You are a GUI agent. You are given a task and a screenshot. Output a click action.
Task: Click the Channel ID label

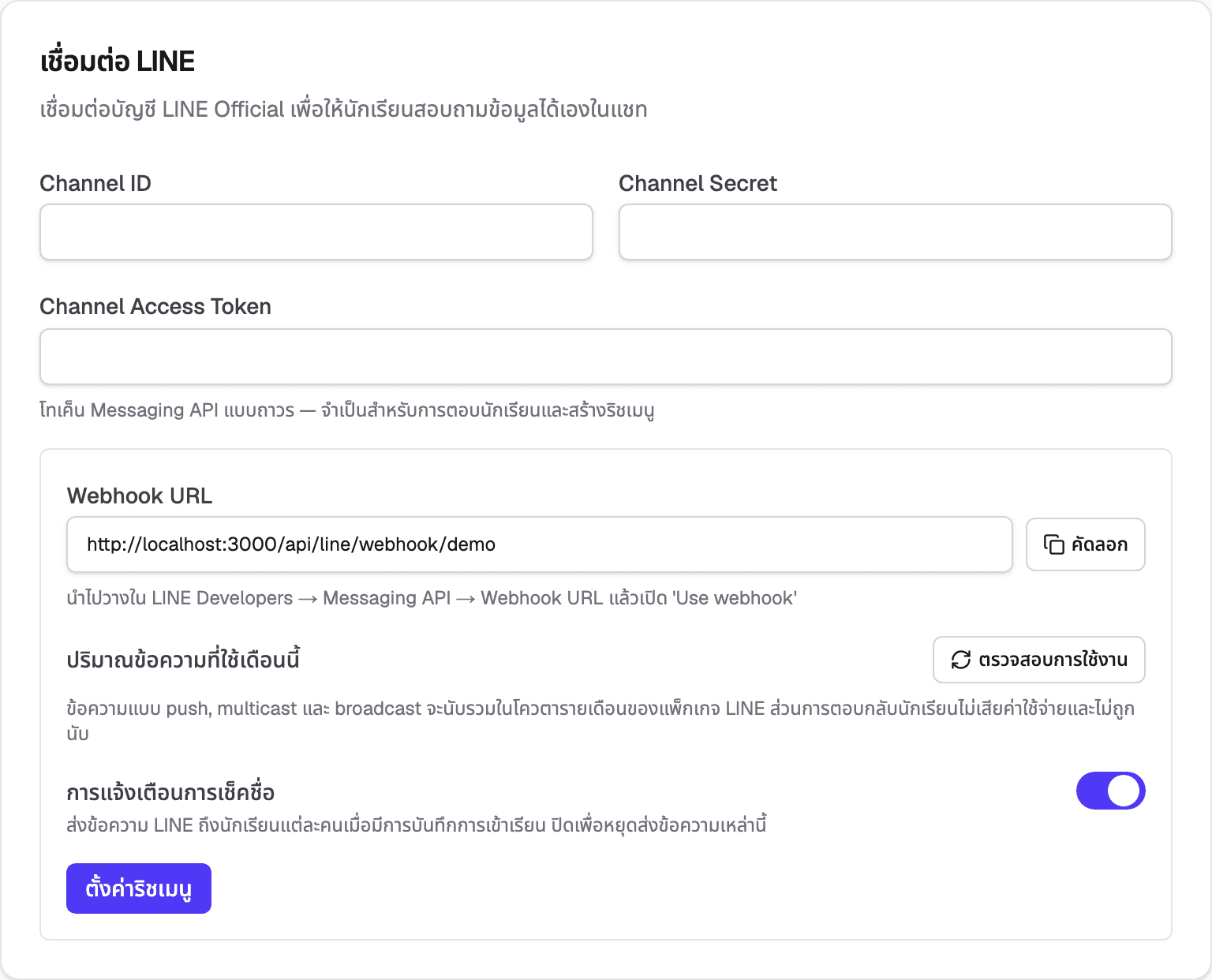click(x=95, y=184)
